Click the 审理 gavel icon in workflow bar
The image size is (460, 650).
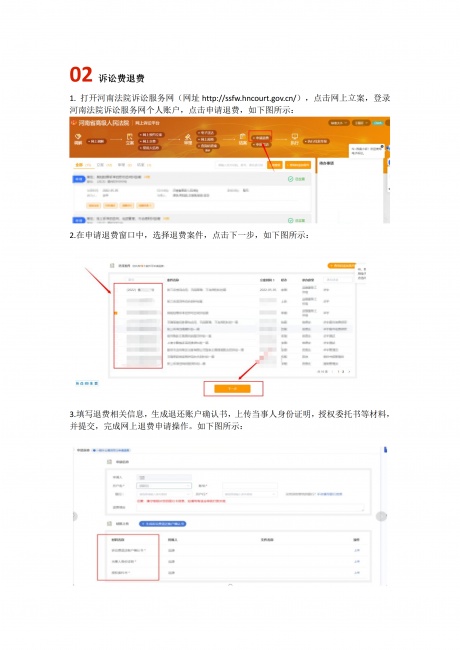click(x=188, y=137)
